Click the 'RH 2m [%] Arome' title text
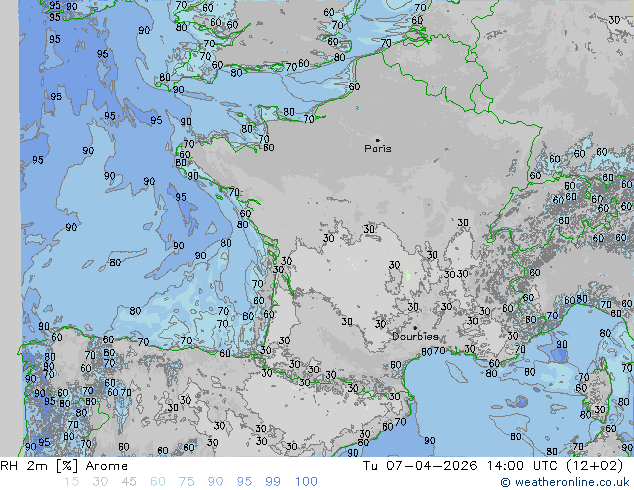The width and height of the screenshot is (634, 490). point(64,466)
